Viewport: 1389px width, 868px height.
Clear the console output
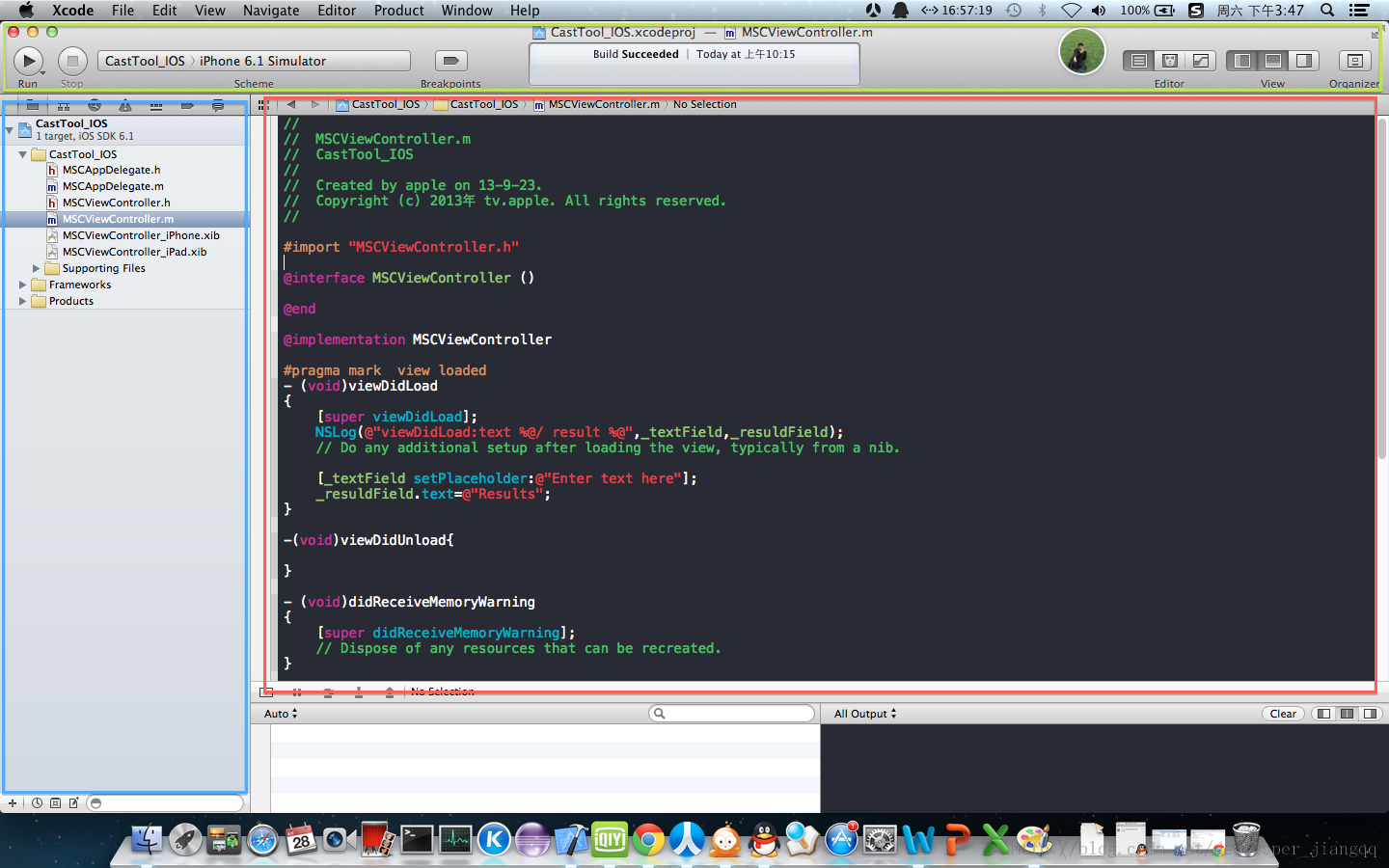tap(1282, 714)
